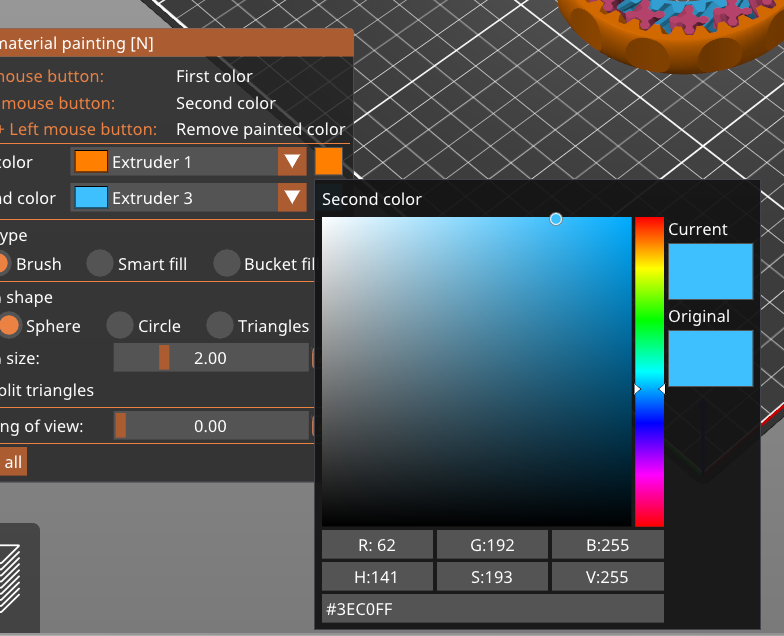The image size is (784, 636).
Task: Click the 3D model on the print bed
Action: coord(670,30)
